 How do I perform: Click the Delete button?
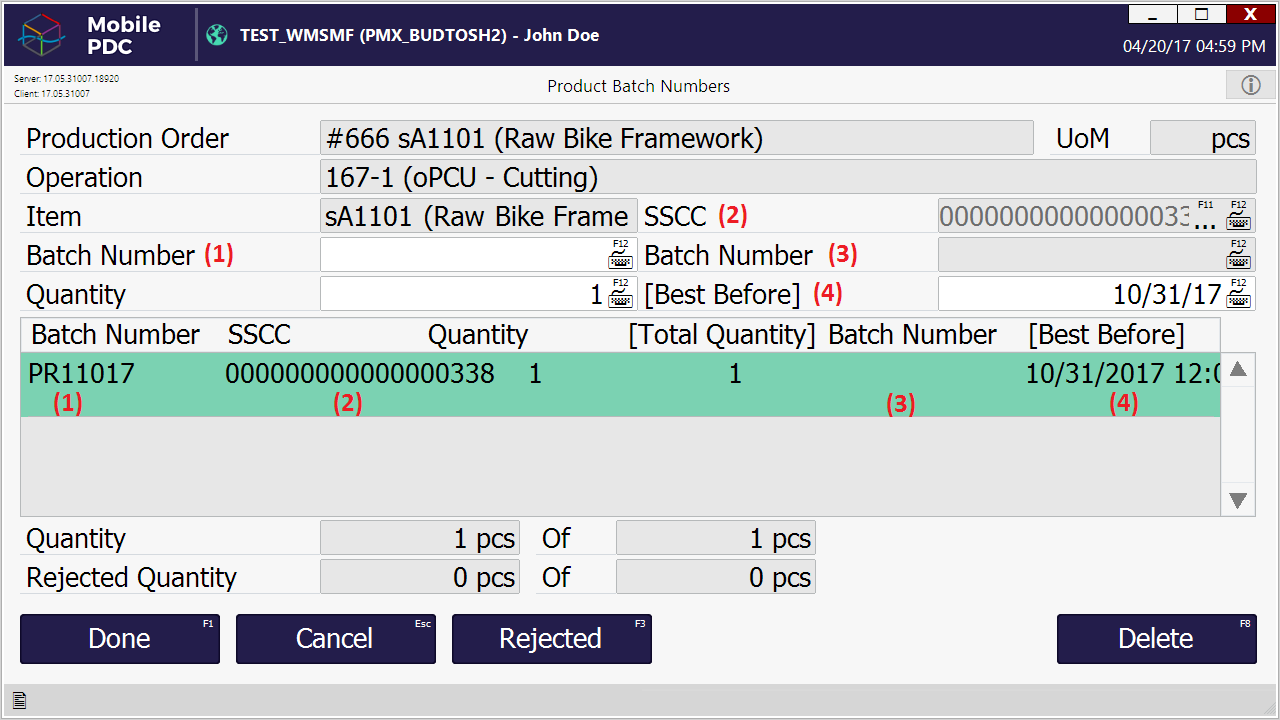1156,639
